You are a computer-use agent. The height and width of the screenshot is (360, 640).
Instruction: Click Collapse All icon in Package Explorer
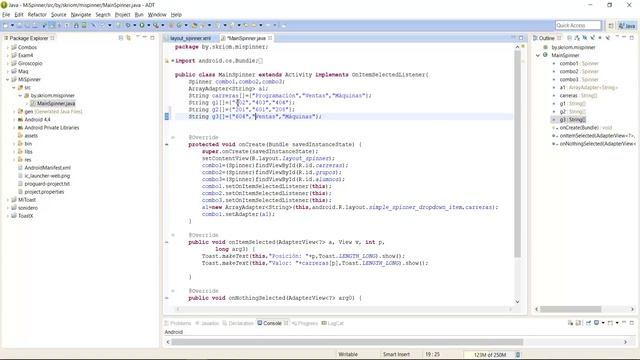tap(121, 38)
